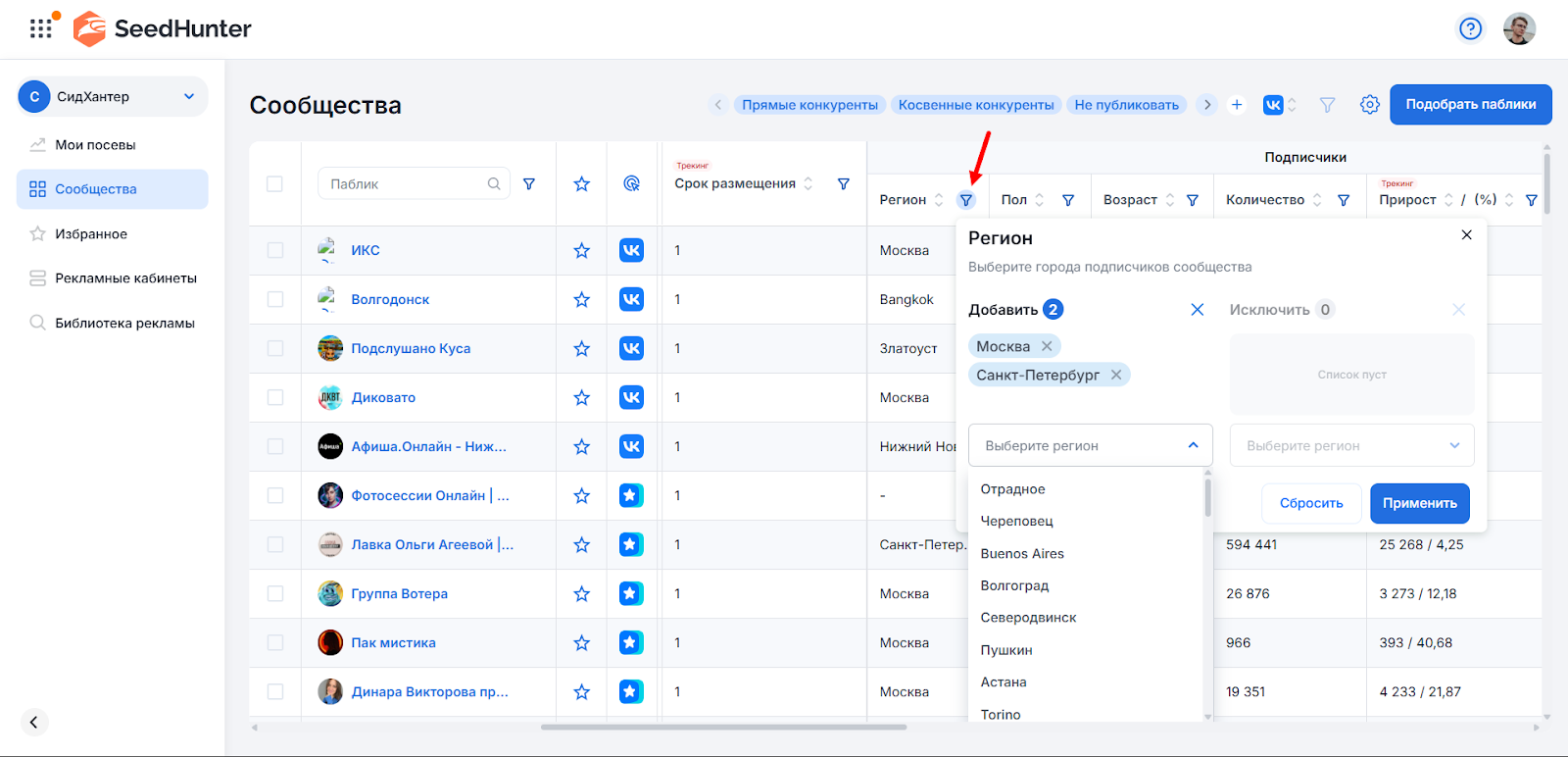The width and height of the screenshot is (1568, 757).
Task: Click the help question mark icon
Action: [x=1470, y=28]
